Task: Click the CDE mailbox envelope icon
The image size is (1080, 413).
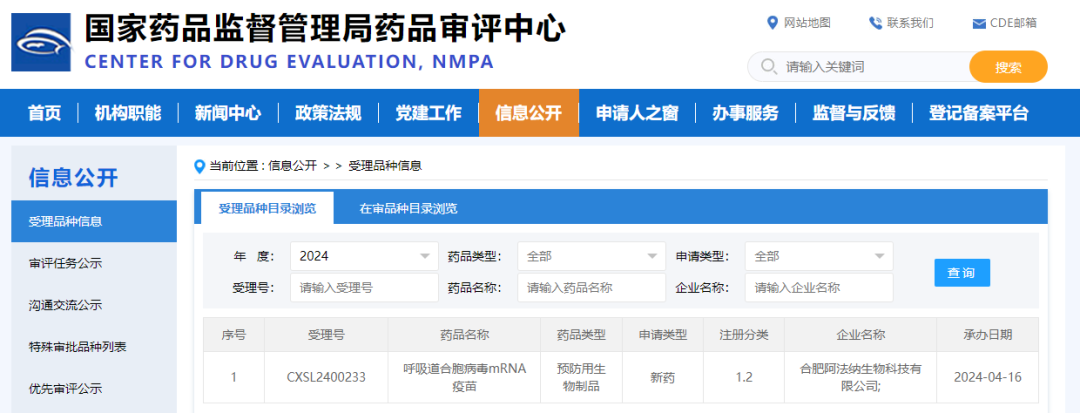Action: click(x=979, y=23)
